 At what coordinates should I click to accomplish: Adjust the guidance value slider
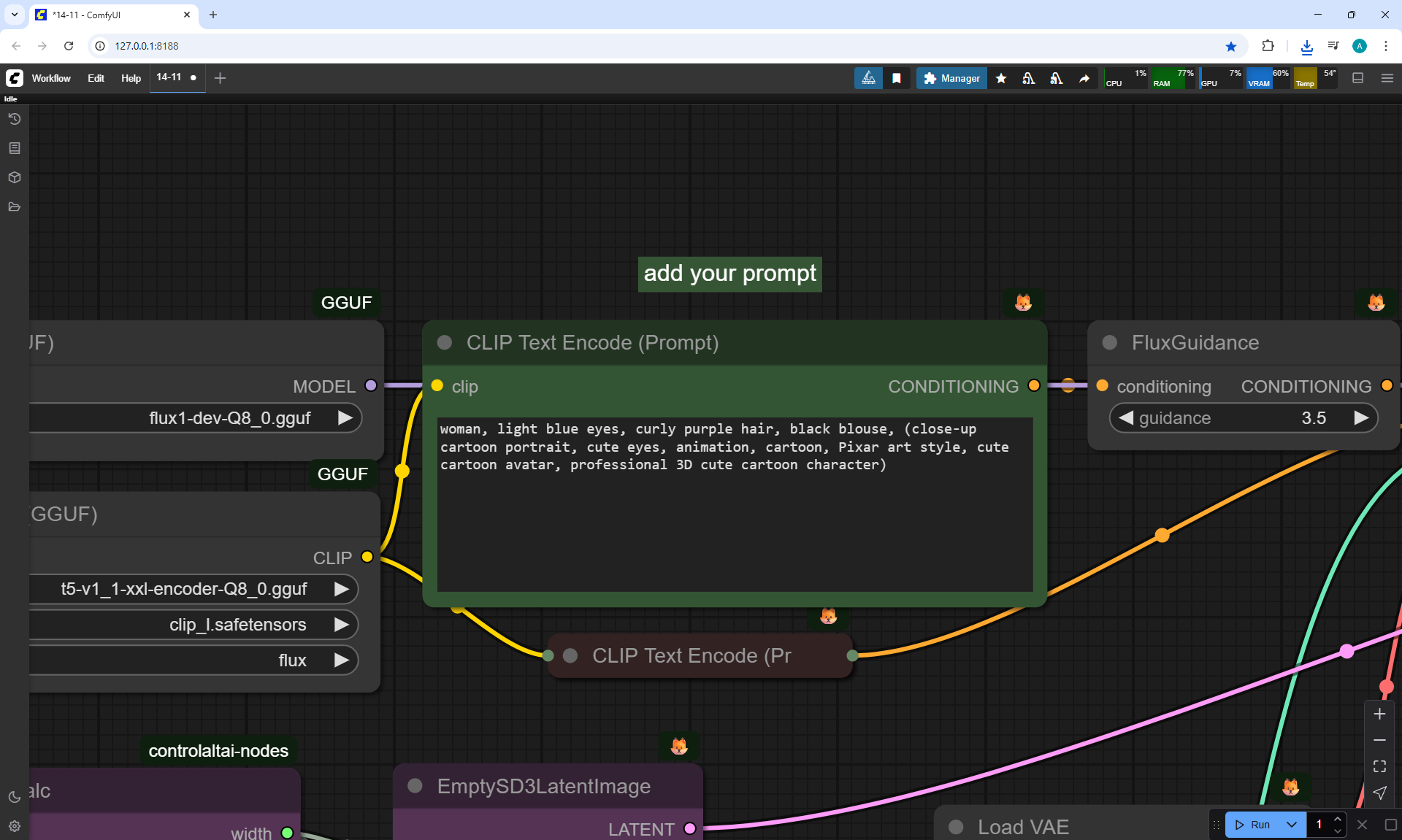[1243, 418]
